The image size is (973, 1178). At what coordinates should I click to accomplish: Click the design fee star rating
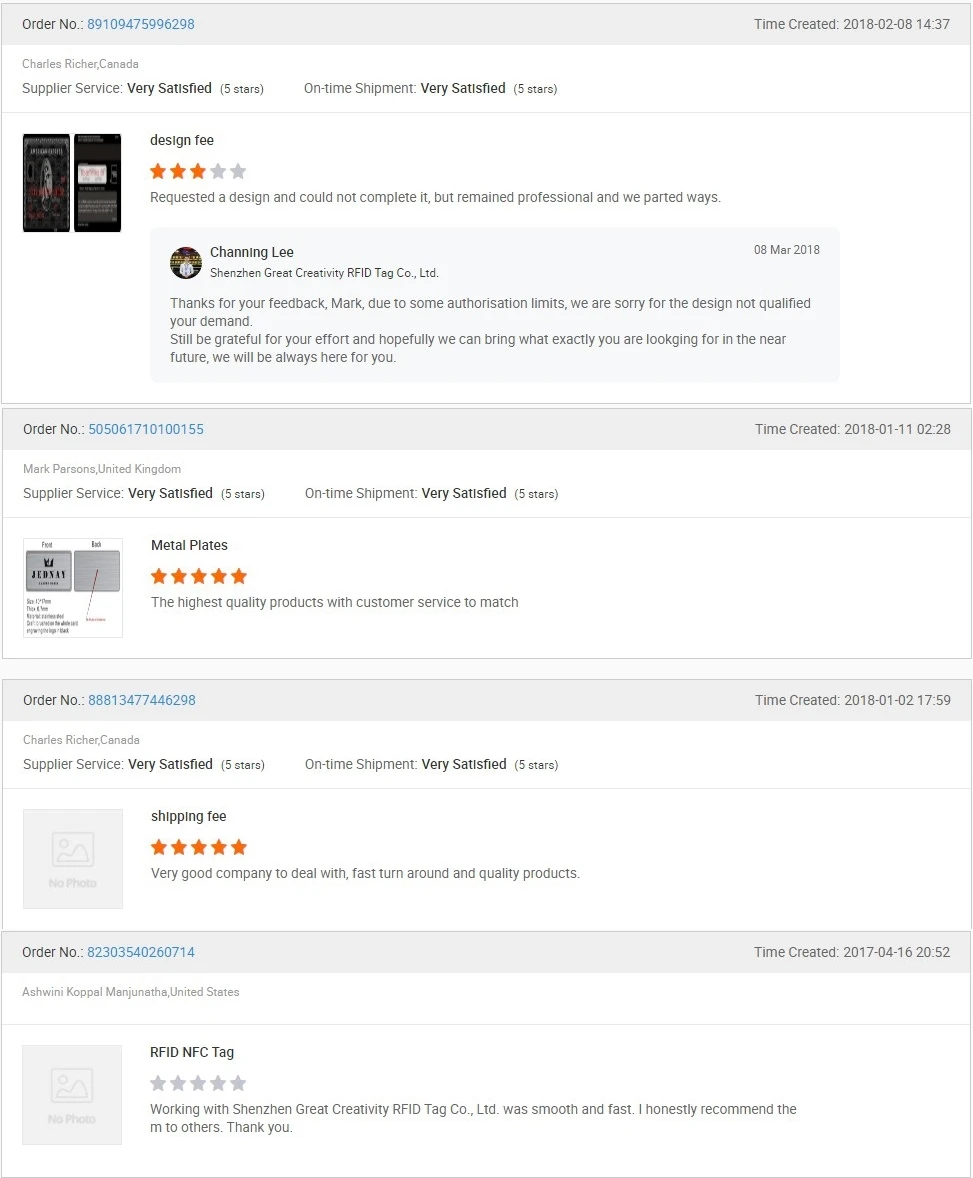pos(198,171)
